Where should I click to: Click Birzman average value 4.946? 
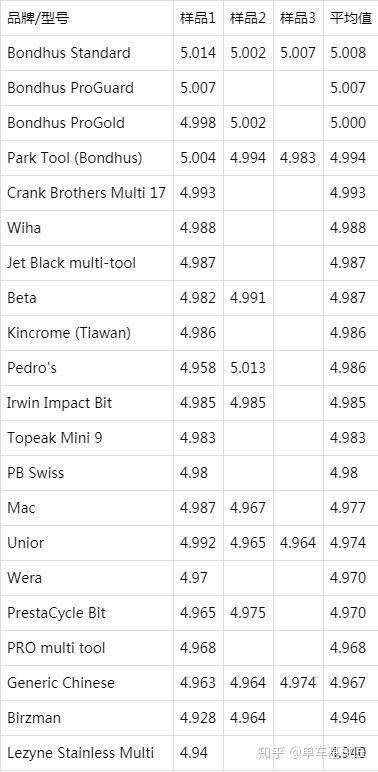tap(348, 717)
